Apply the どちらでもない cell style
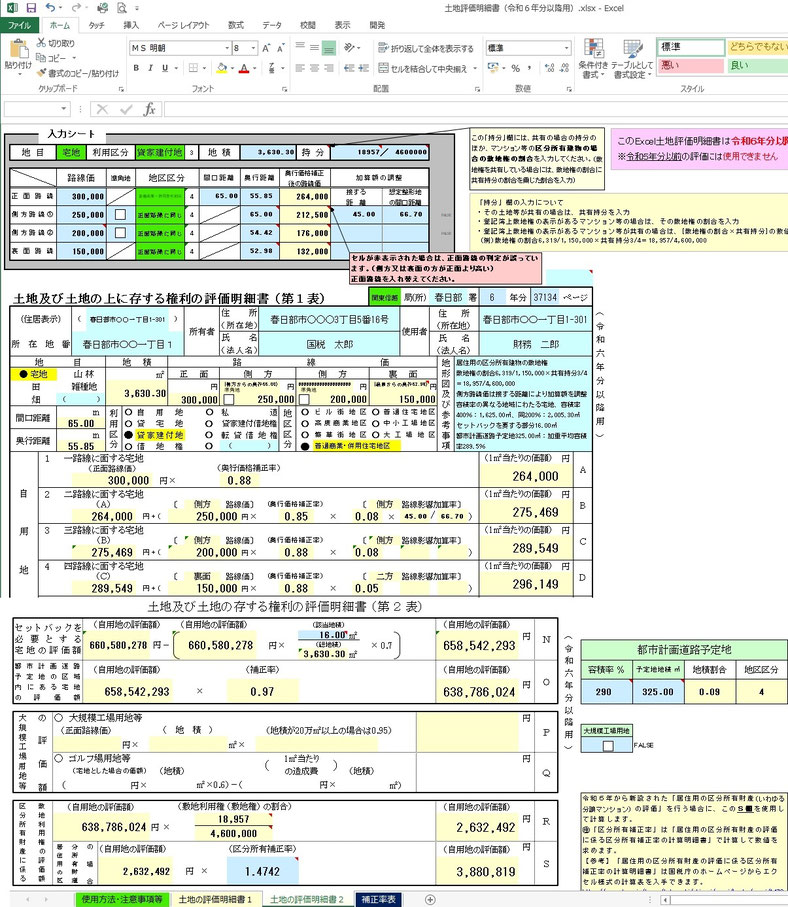Screen dimensions: 788x907 [x=757, y=47]
